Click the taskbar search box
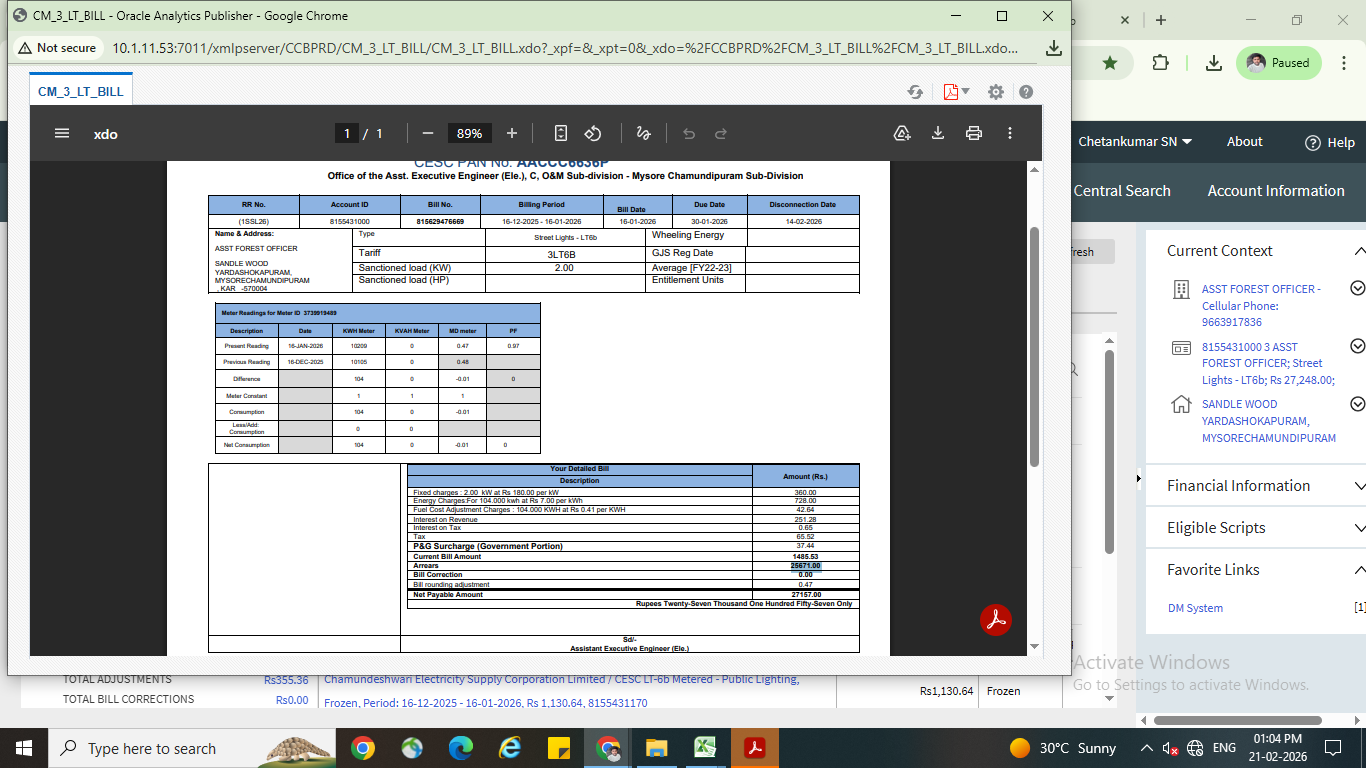Image resolution: width=1366 pixels, height=768 pixels. [192, 748]
